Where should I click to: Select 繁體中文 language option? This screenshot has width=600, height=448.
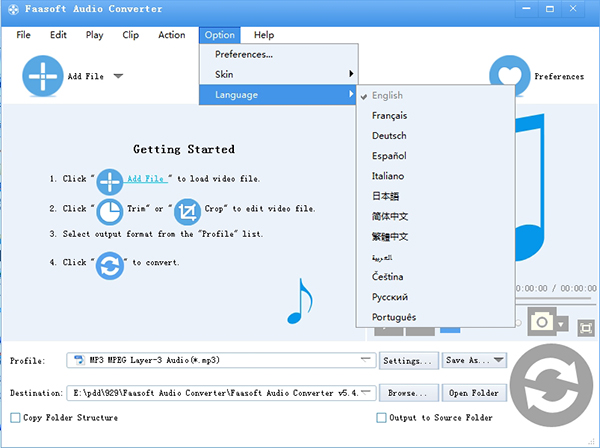pyautogui.click(x=435, y=236)
